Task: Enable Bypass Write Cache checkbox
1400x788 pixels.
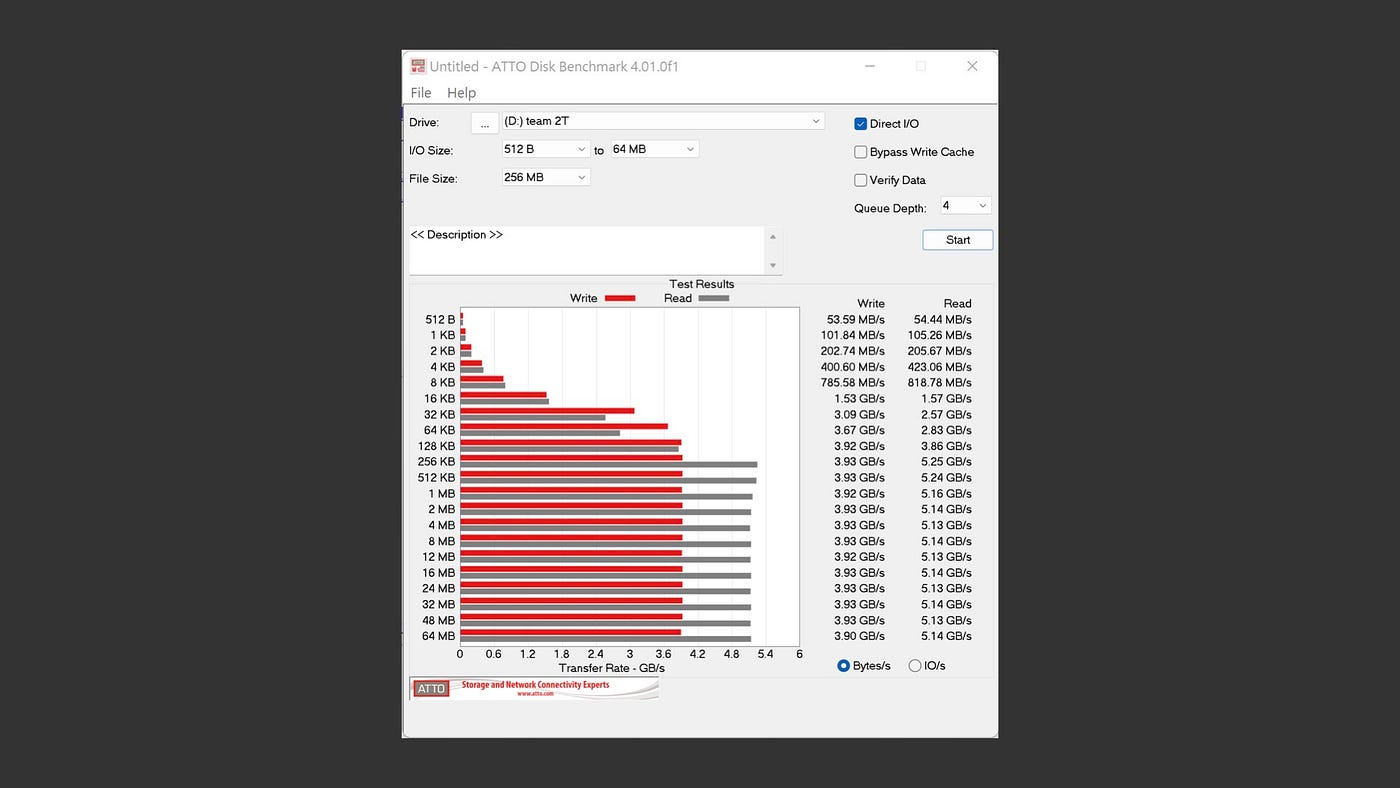Action: 860,152
